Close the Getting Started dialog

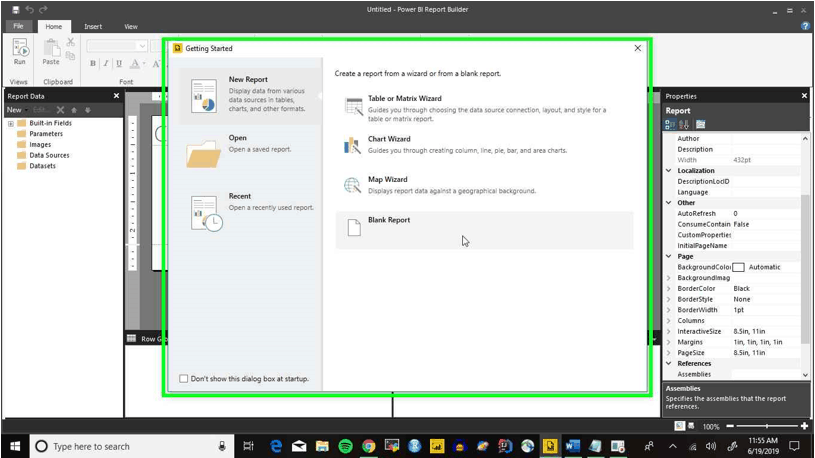638,48
